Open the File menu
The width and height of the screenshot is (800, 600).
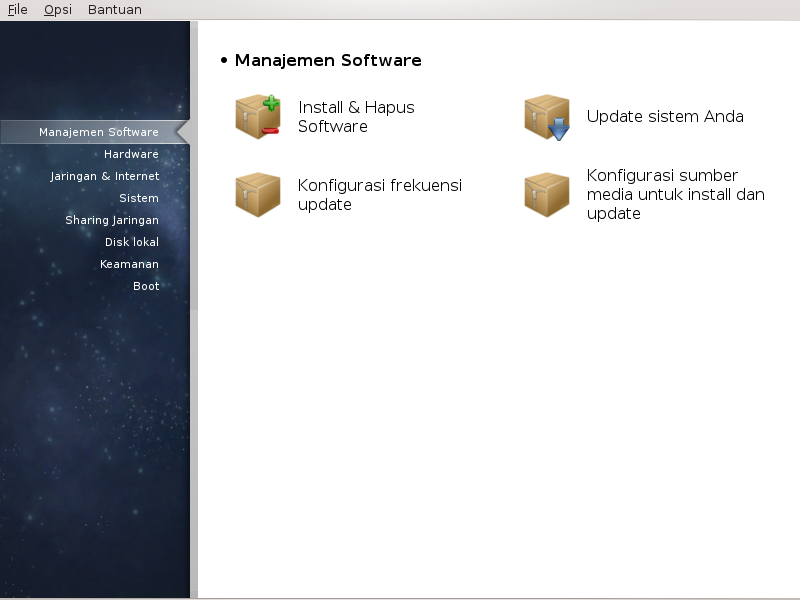tap(17, 10)
